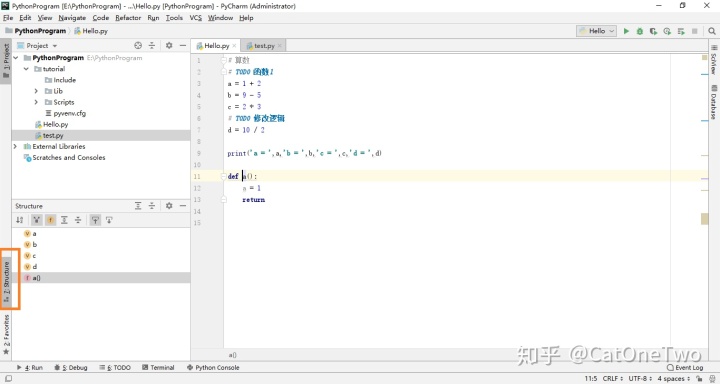Hide the Project tool window

(x=183, y=45)
